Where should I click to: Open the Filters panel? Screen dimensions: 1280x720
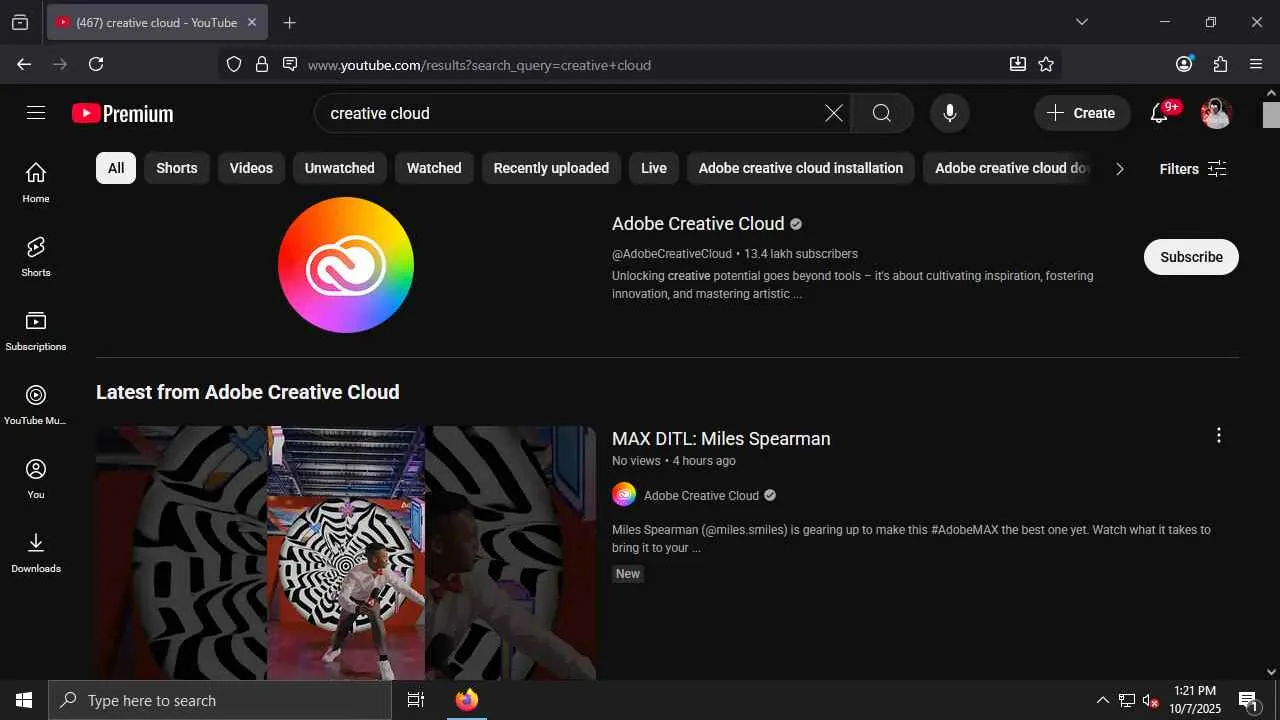pyautogui.click(x=1193, y=169)
